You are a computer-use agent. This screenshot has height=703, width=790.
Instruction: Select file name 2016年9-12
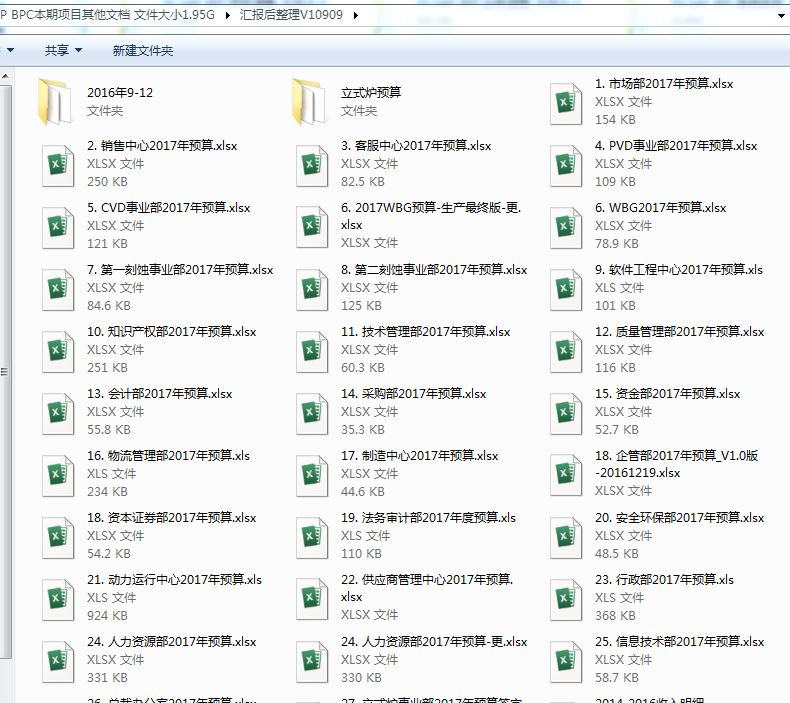pyautogui.click(x=120, y=93)
